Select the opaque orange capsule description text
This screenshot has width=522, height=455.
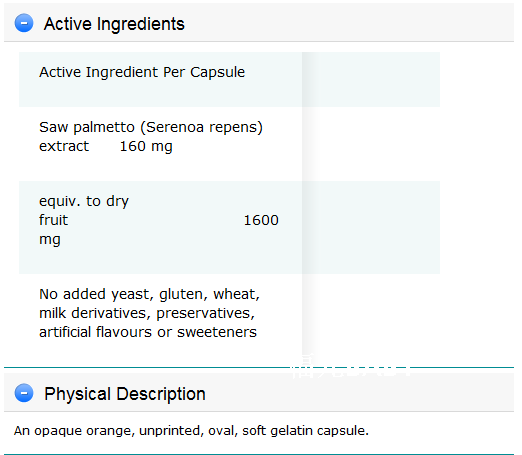(x=191, y=431)
